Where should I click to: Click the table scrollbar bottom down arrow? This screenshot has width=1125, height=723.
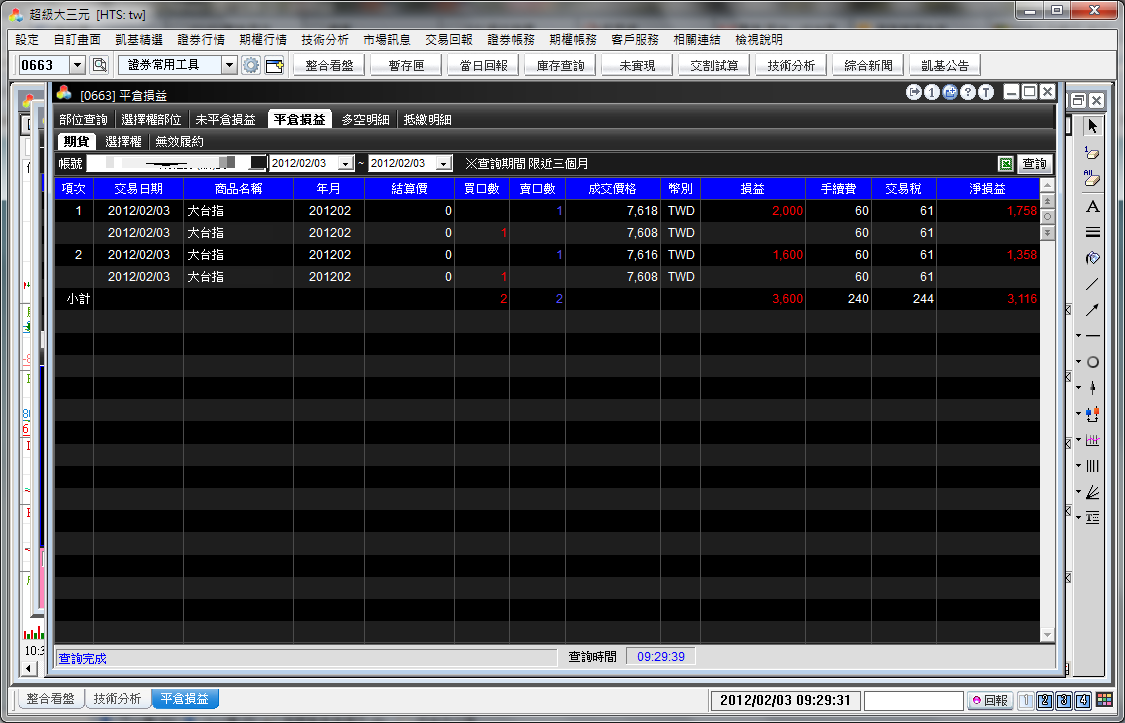point(1047,635)
